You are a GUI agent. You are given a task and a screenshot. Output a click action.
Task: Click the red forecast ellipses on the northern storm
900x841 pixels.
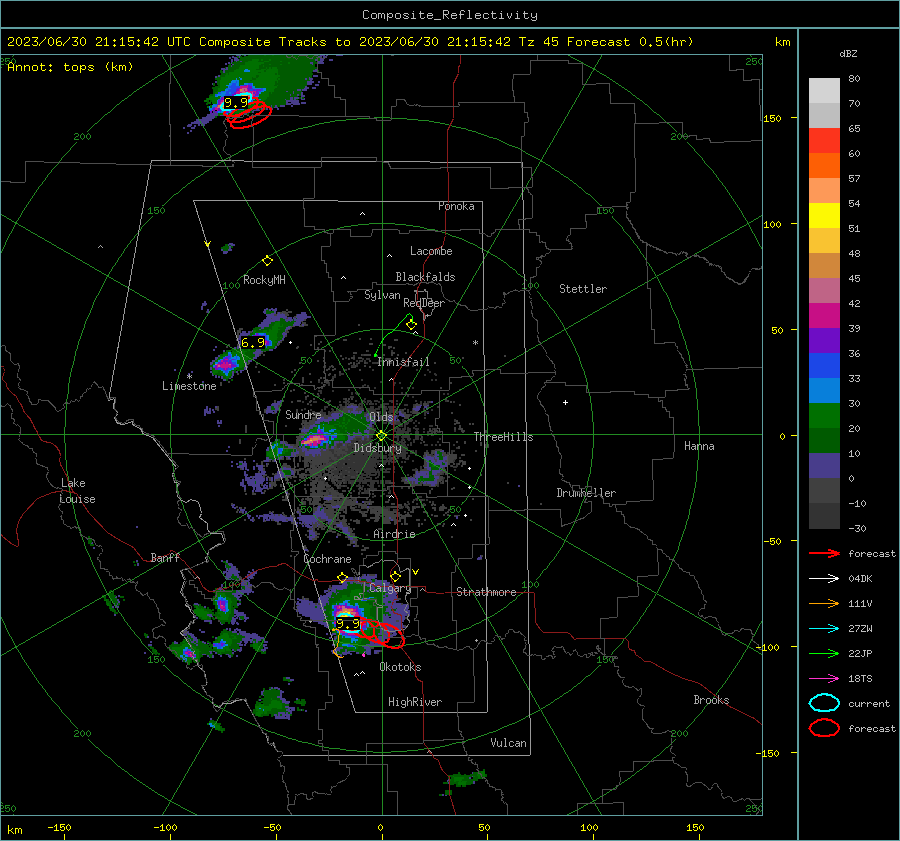[x=248, y=113]
